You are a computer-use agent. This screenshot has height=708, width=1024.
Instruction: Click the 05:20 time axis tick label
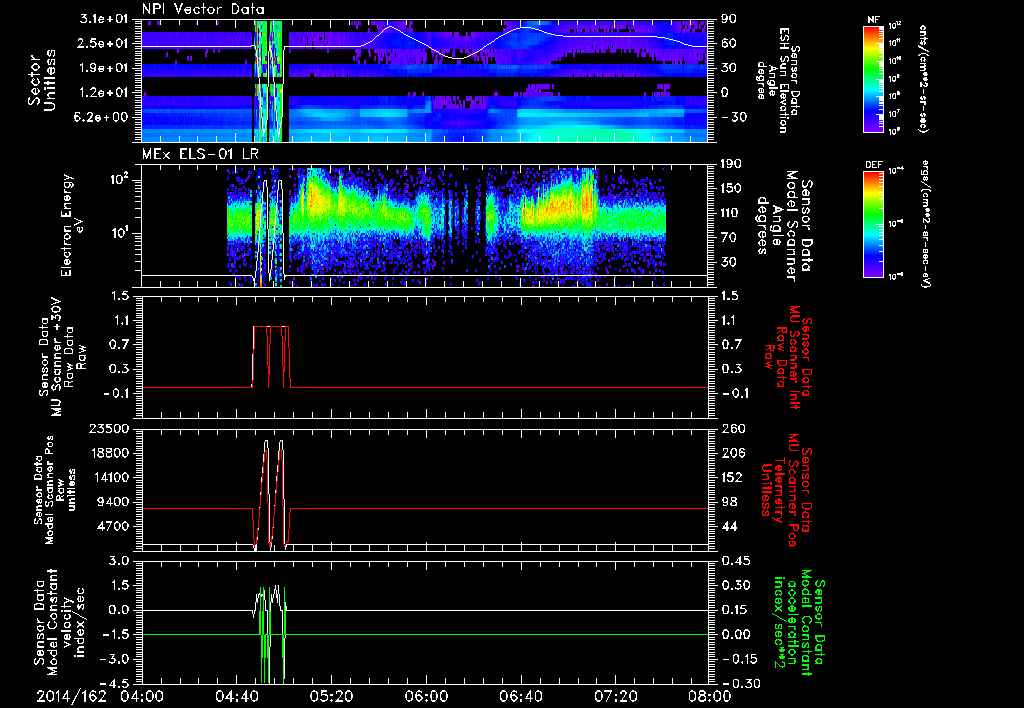[331, 696]
